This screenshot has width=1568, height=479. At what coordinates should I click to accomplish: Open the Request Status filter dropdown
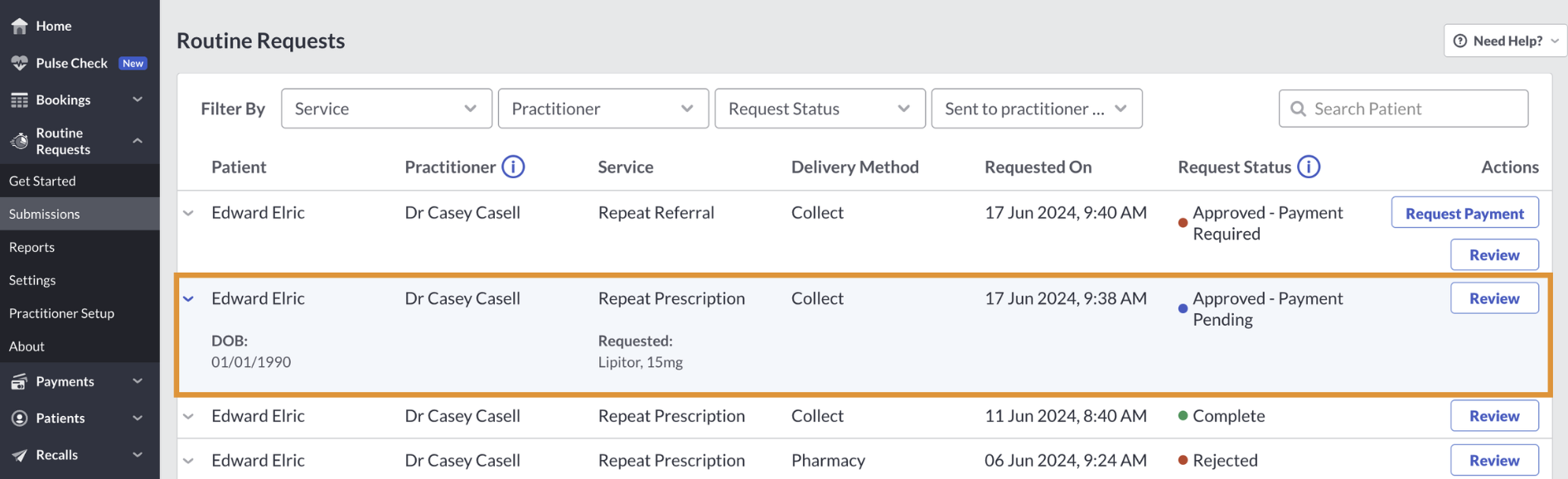(x=820, y=109)
